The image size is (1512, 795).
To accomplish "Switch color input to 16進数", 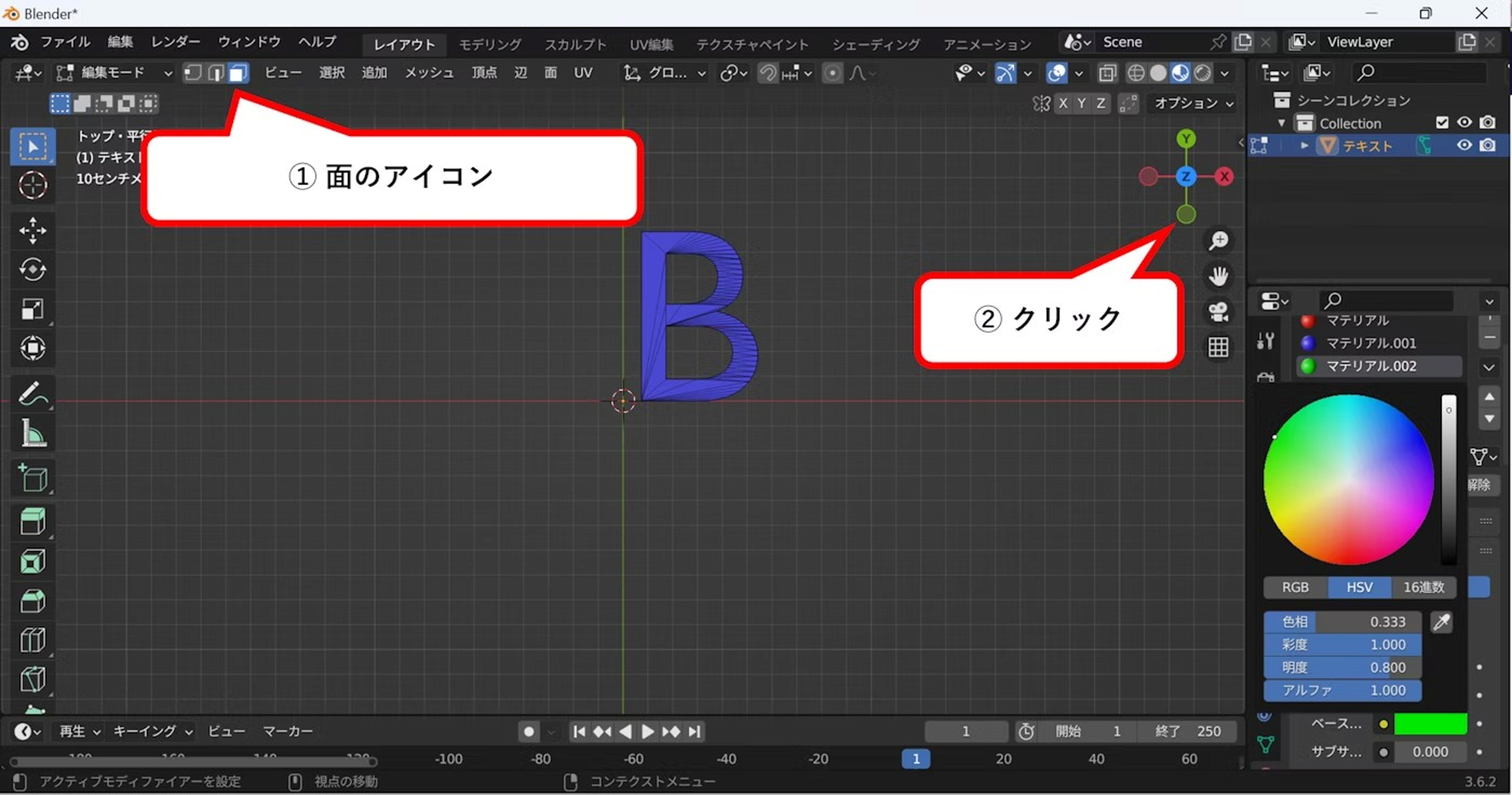I will pyautogui.click(x=1425, y=587).
